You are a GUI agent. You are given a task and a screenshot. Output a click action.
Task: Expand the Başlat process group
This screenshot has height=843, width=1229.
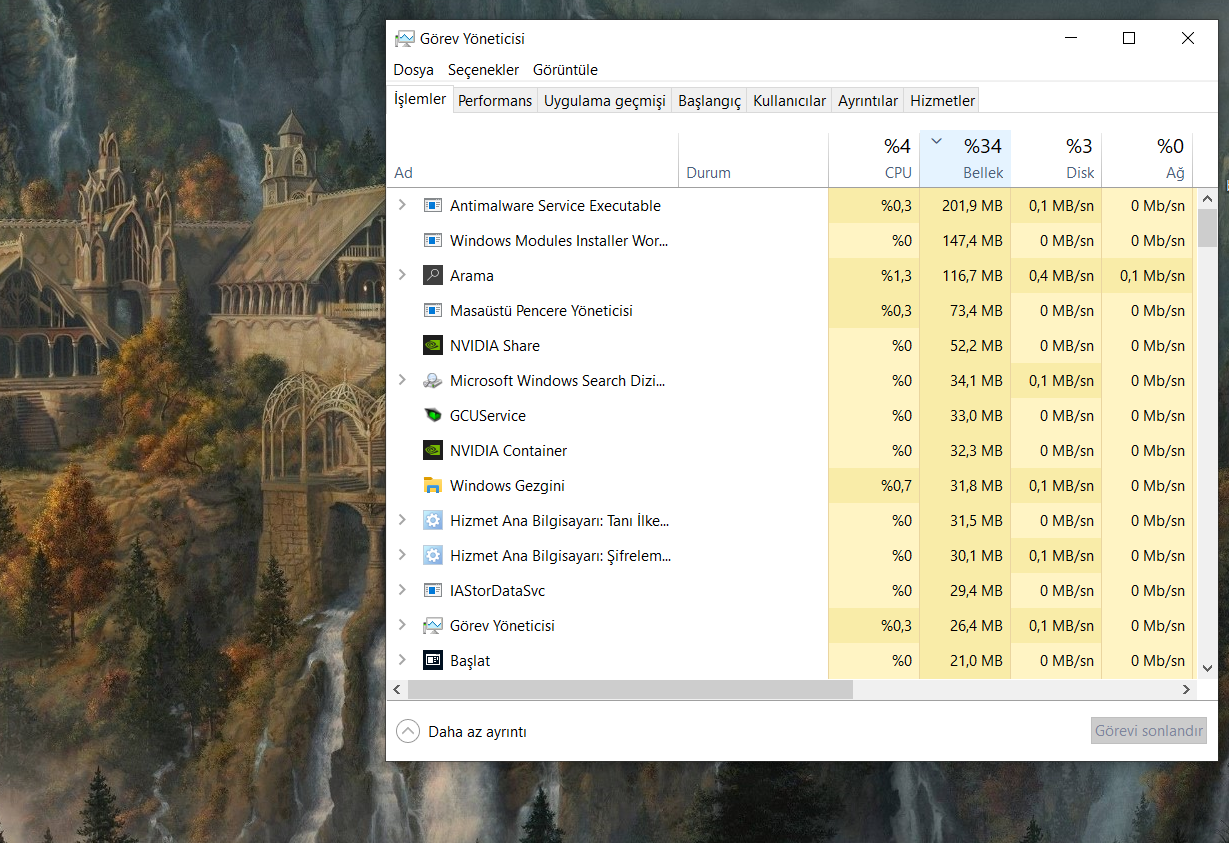pos(402,660)
